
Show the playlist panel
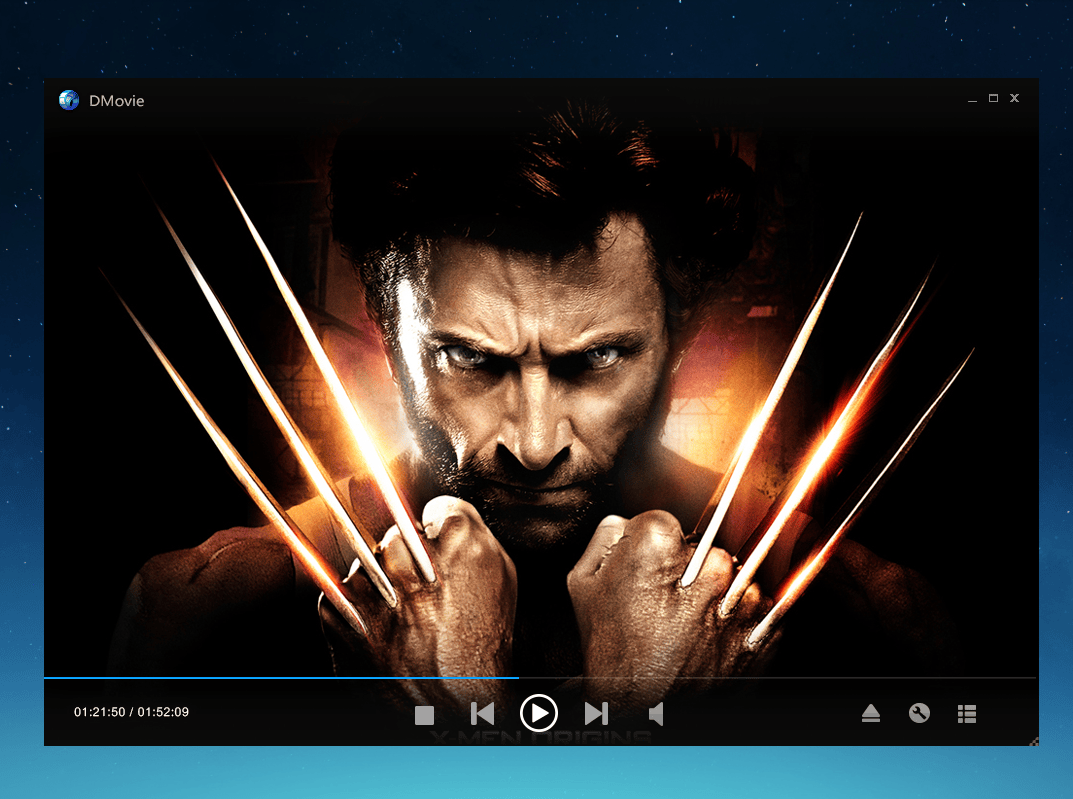[x=966, y=714]
